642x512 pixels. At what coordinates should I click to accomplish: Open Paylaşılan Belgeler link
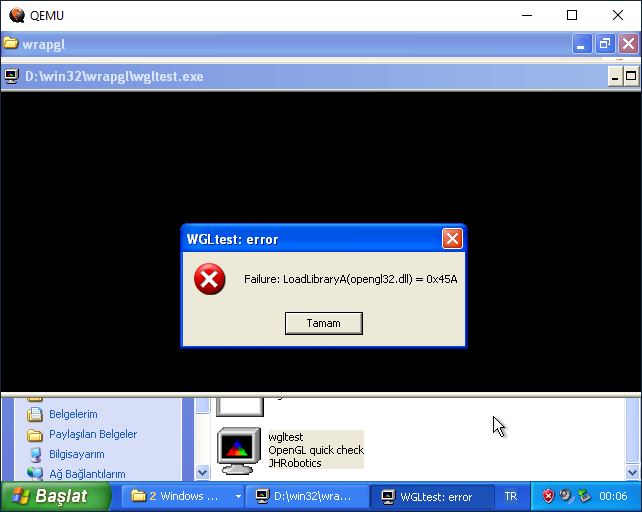click(93, 434)
